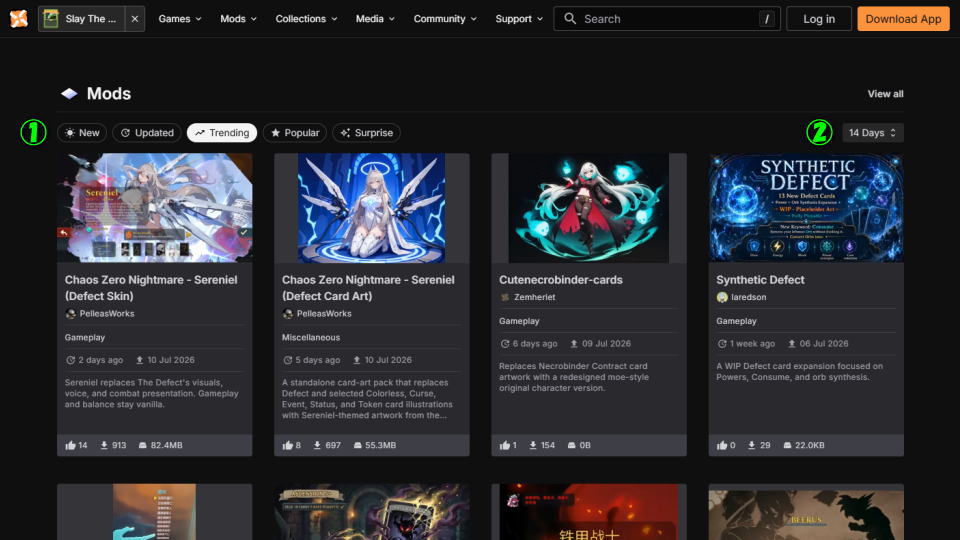
Task: Click the updated clock icon next to 2 days ago
Action: tap(70, 360)
